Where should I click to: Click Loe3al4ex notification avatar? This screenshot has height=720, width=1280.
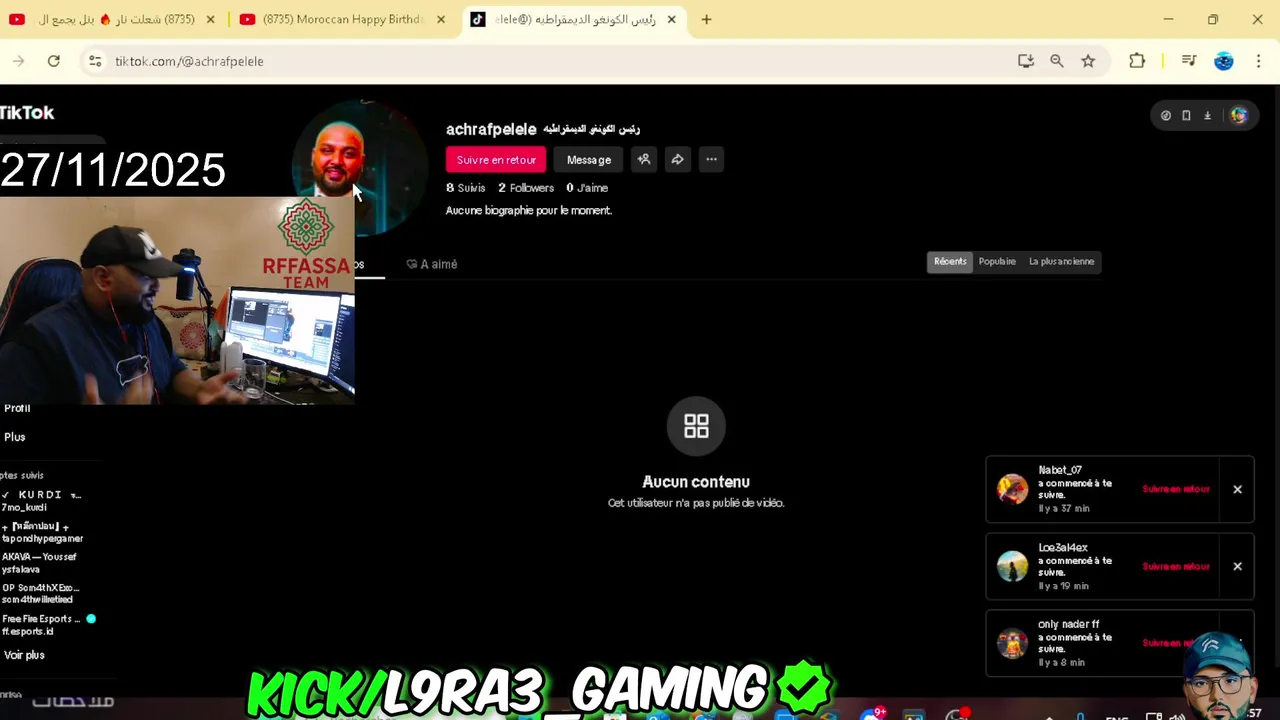[x=1012, y=566]
